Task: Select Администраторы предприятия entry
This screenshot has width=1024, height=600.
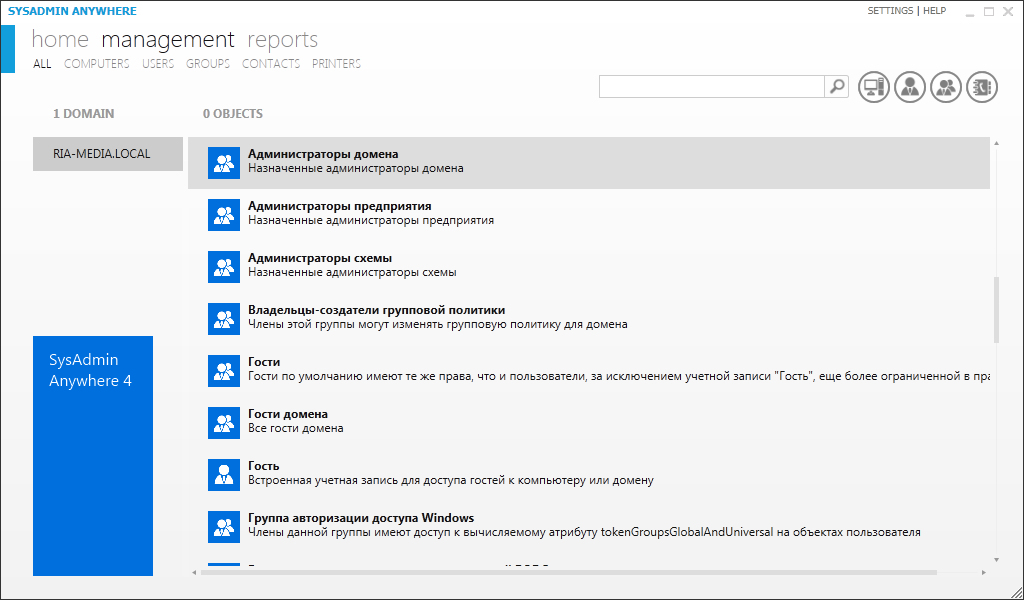Action: click(x=588, y=215)
